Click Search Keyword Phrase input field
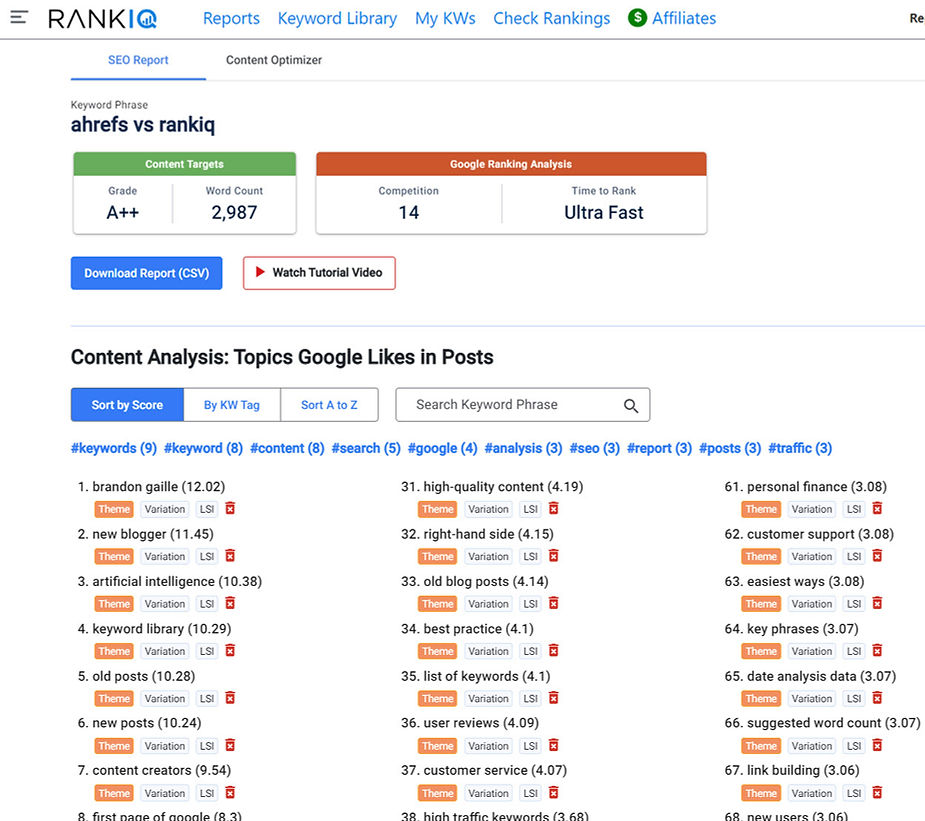 [523, 405]
